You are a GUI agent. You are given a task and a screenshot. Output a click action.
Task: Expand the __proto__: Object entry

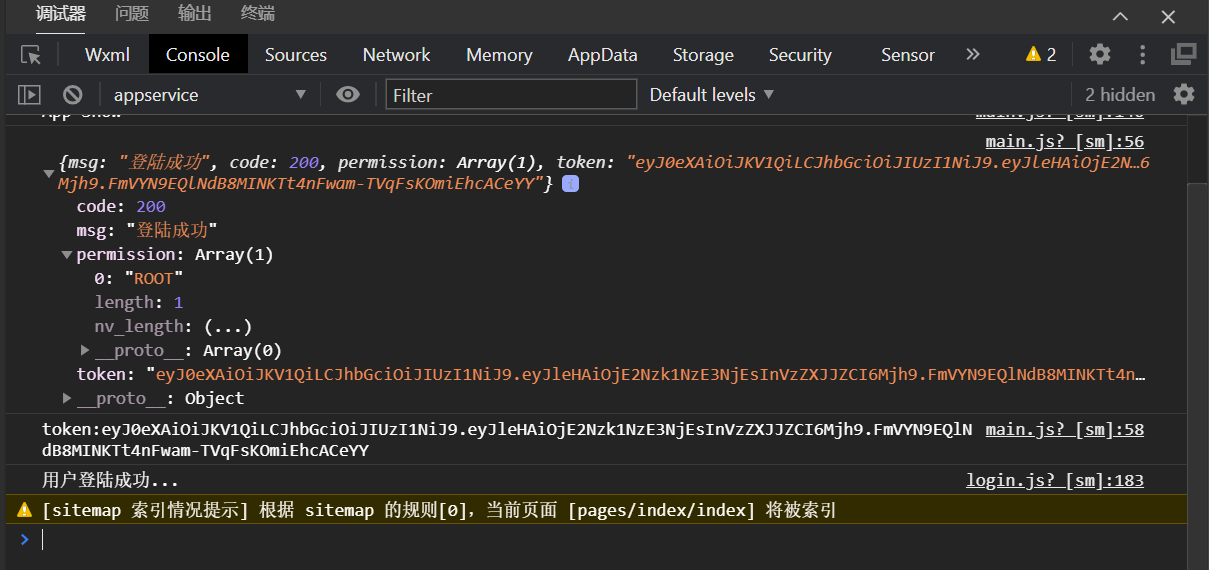pos(66,398)
